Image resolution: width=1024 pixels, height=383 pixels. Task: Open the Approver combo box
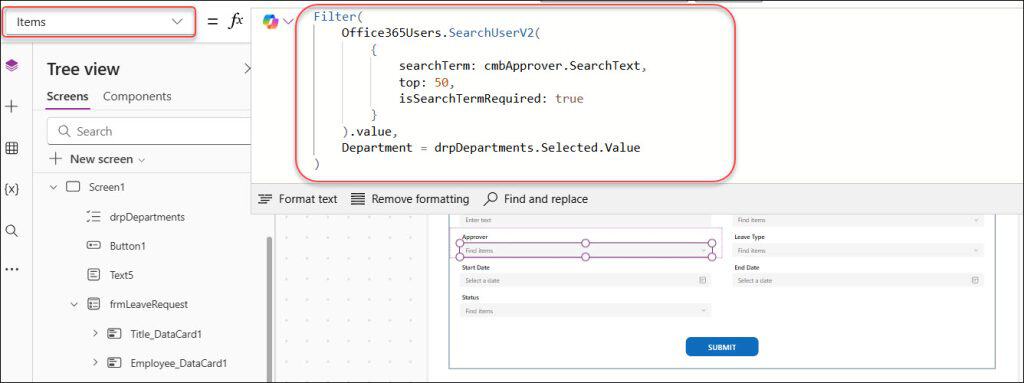point(586,250)
